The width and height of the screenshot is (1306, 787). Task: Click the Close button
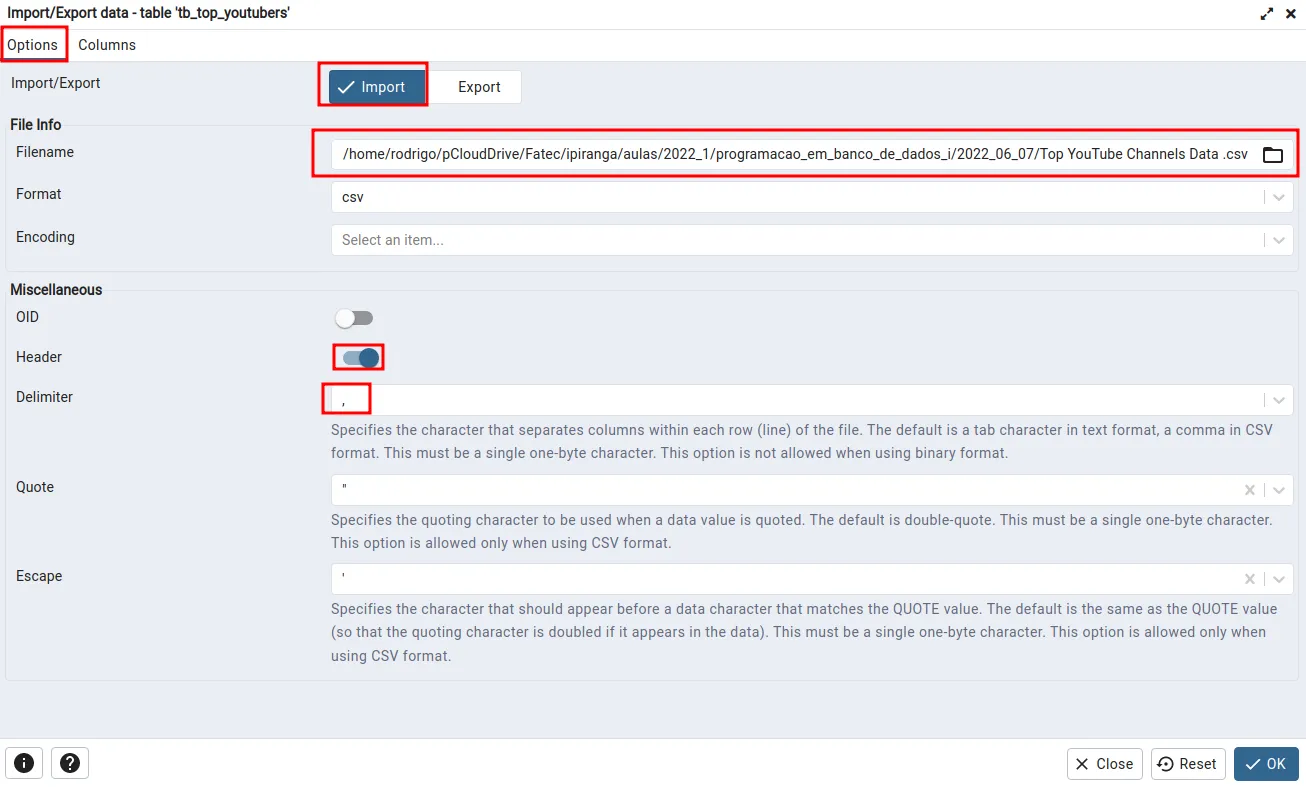1105,764
